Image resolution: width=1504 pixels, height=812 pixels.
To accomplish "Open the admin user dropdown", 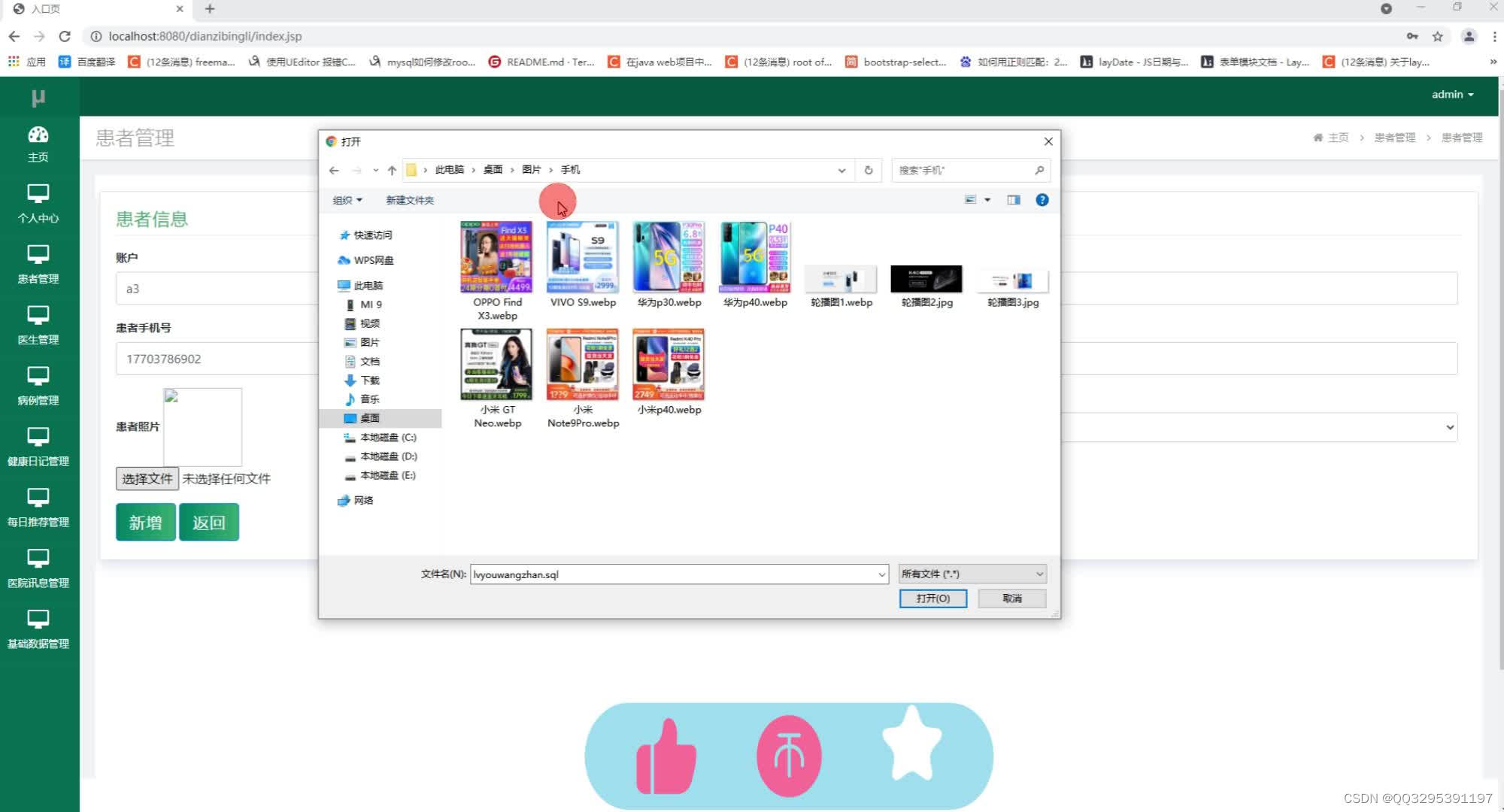I will [1452, 95].
